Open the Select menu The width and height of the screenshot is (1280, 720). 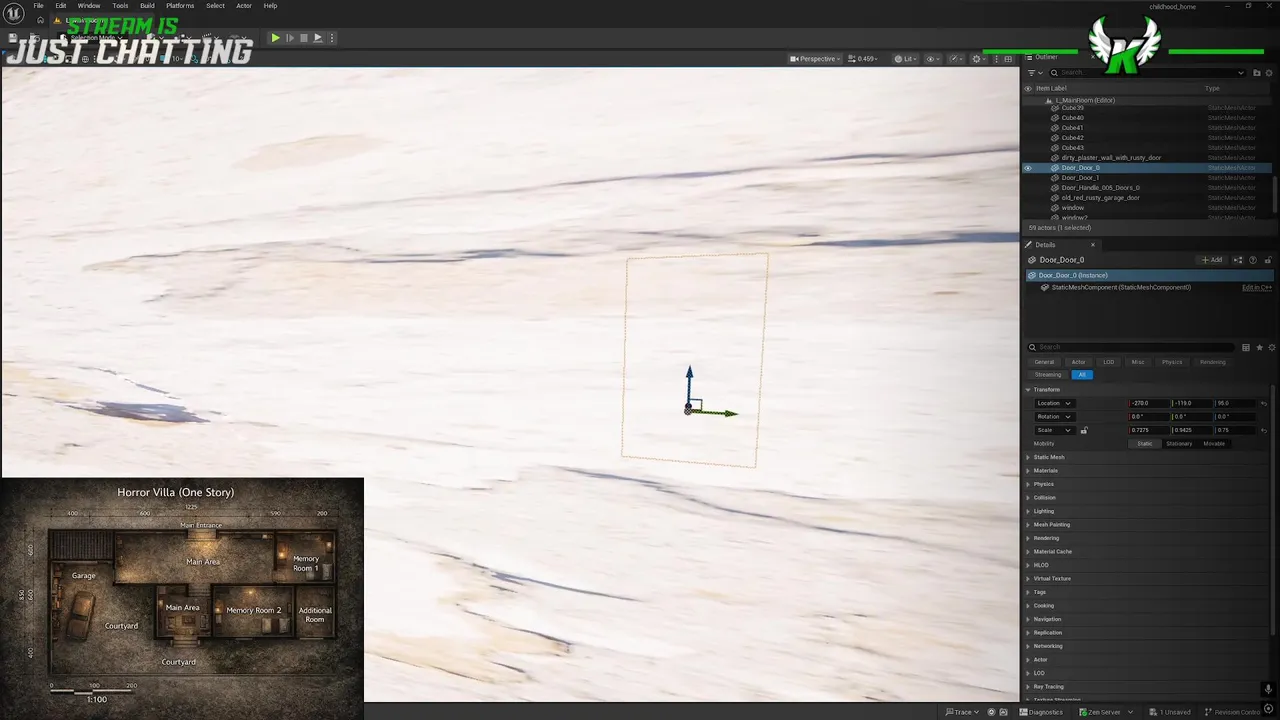(x=215, y=6)
